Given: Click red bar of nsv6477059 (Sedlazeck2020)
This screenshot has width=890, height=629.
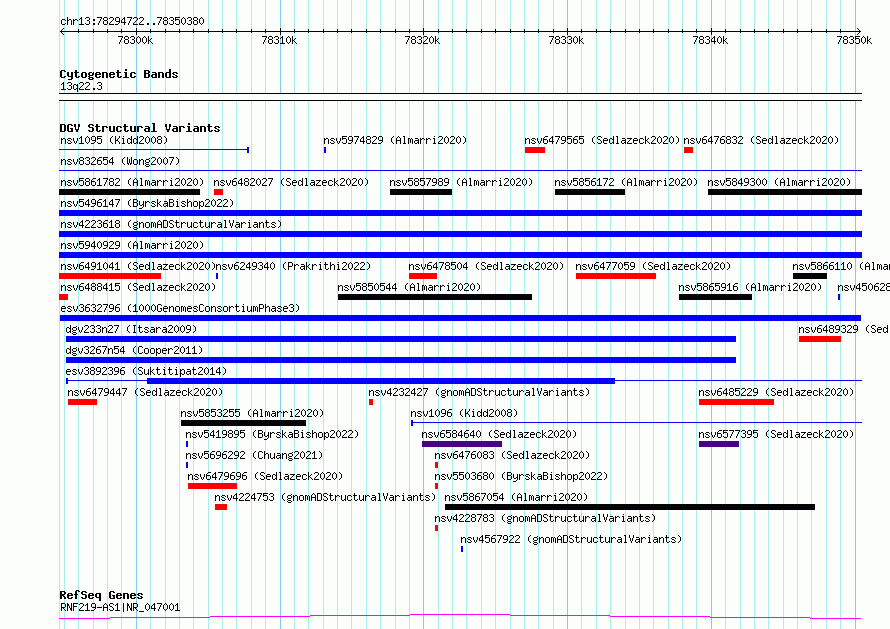Looking at the screenshot, I should point(616,276).
